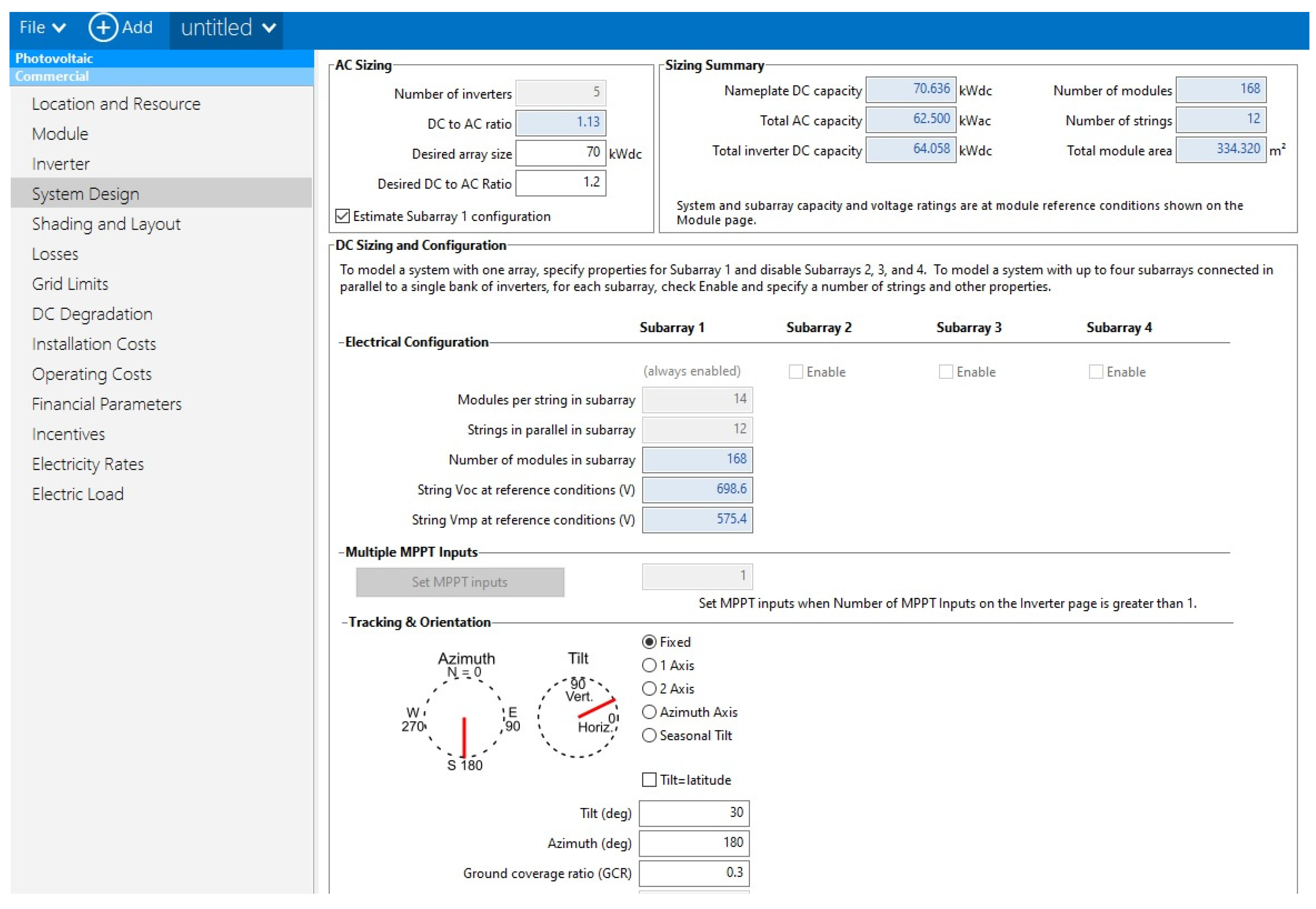Open Location and Resource page
This screenshot has width=1316, height=909.
[116, 104]
